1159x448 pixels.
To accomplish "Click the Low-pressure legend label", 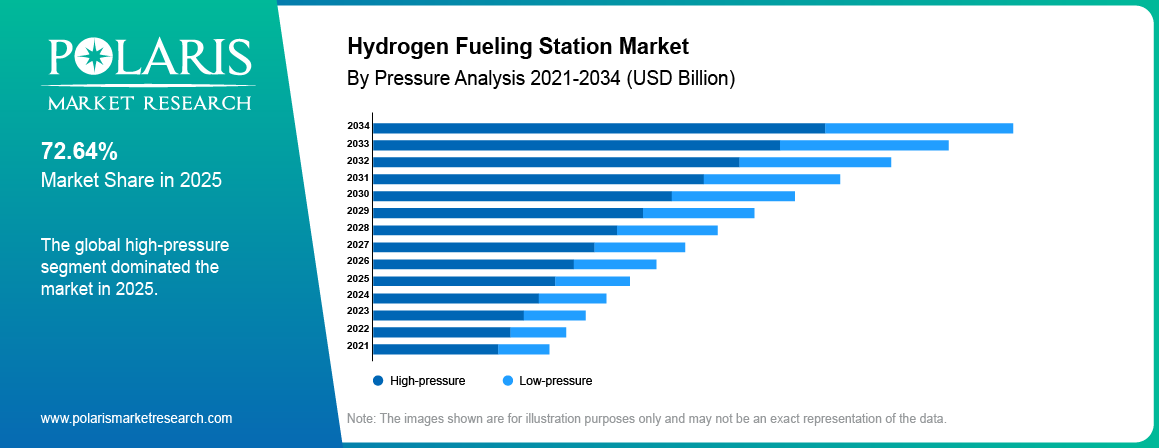I will coord(556,381).
